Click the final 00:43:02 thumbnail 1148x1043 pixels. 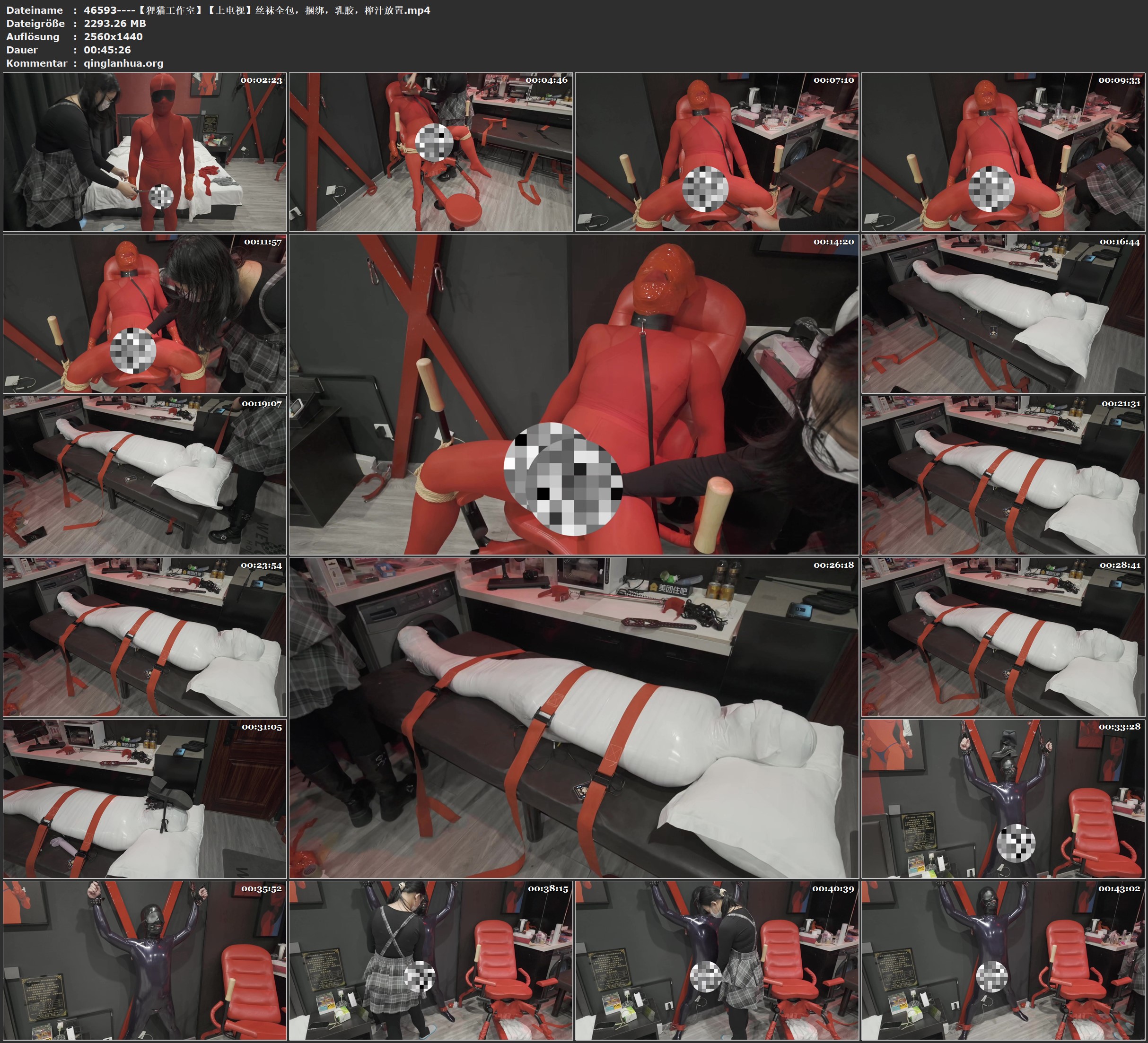[x=1003, y=960]
